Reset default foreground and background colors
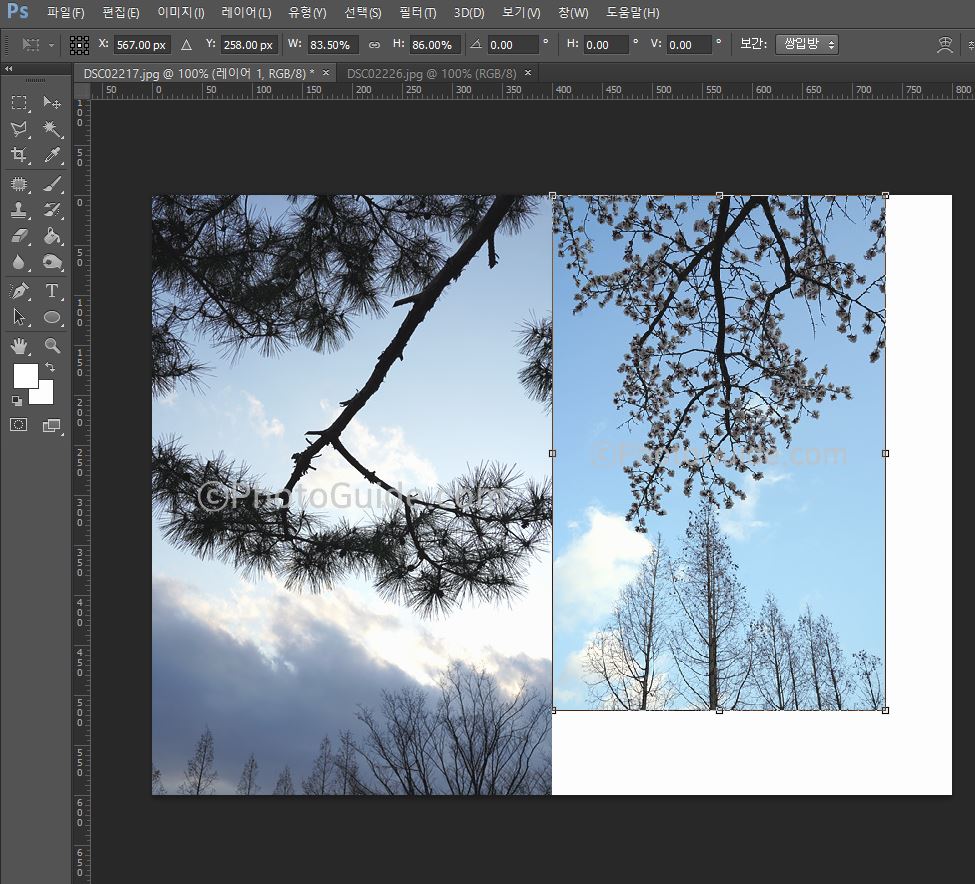975x884 pixels. [17, 401]
